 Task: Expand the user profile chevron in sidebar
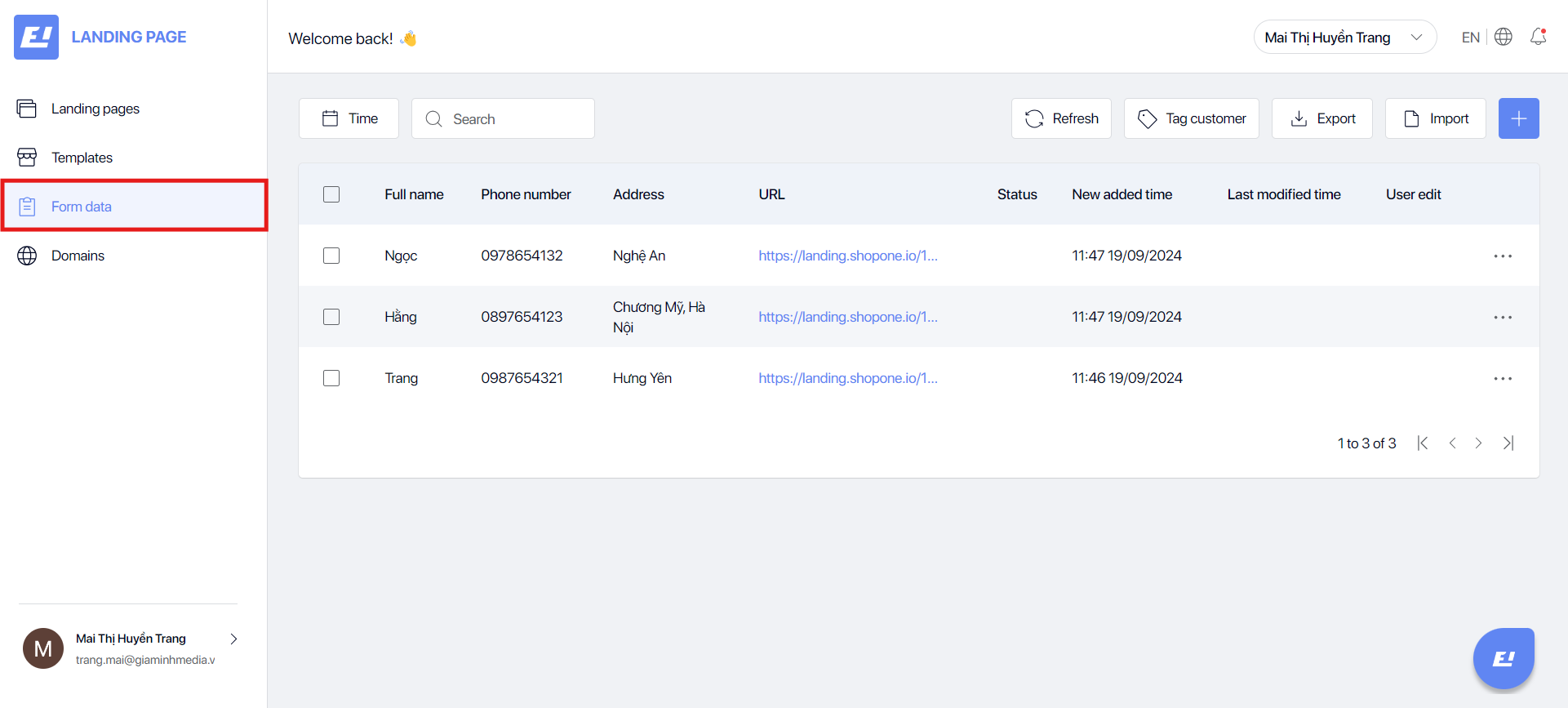coord(233,639)
